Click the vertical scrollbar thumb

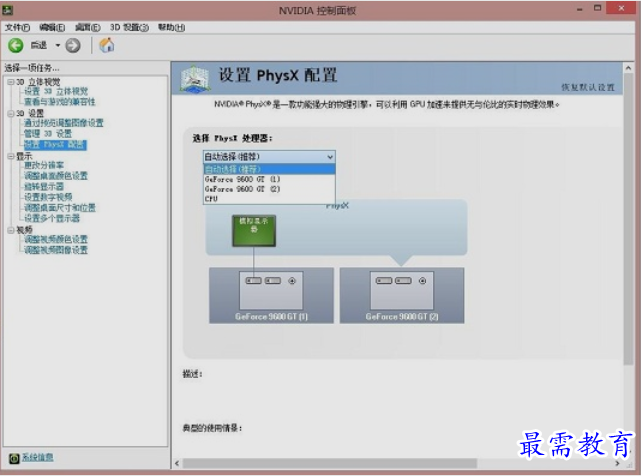[x=628, y=219]
